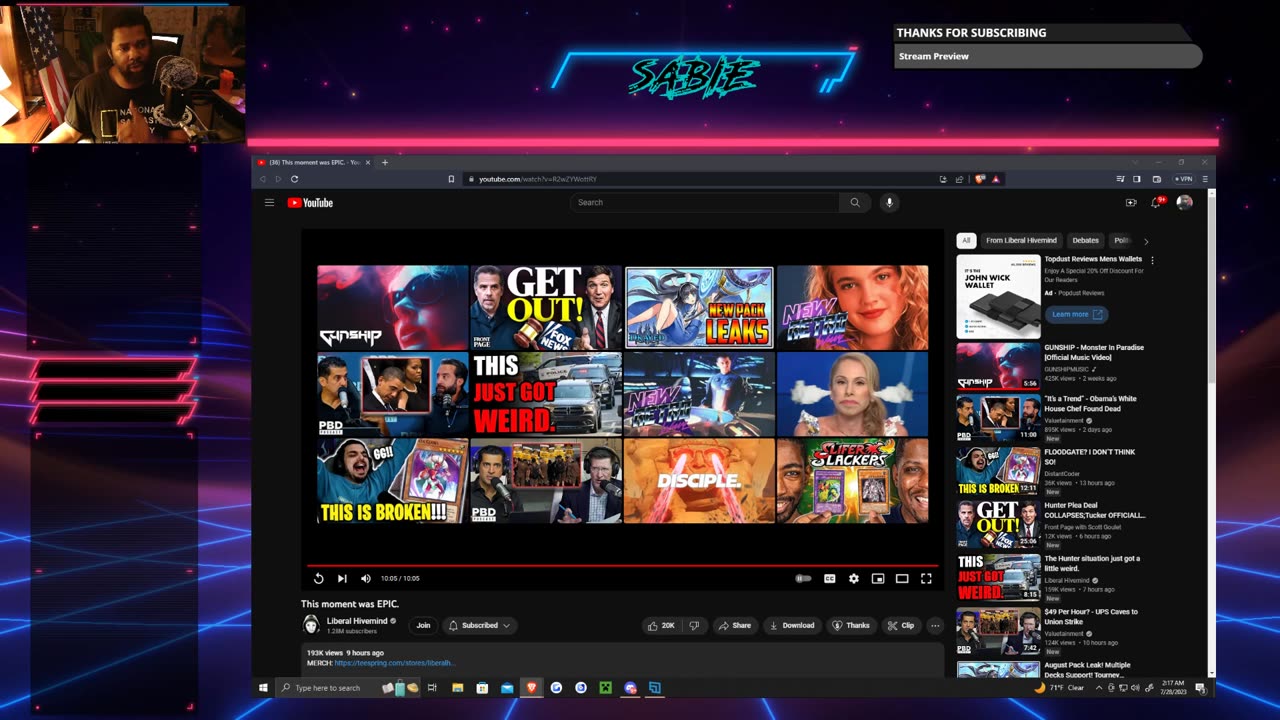Mute the video with the speaker icon

click(x=366, y=578)
